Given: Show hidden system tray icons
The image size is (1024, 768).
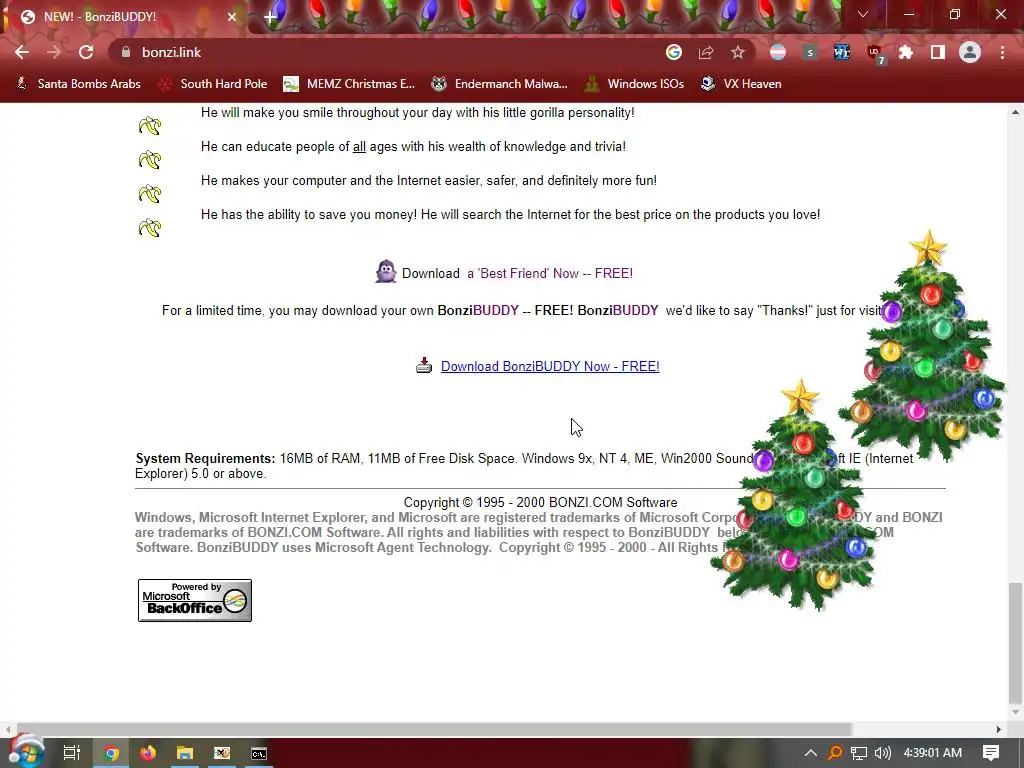Looking at the screenshot, I should pos(810,753).
